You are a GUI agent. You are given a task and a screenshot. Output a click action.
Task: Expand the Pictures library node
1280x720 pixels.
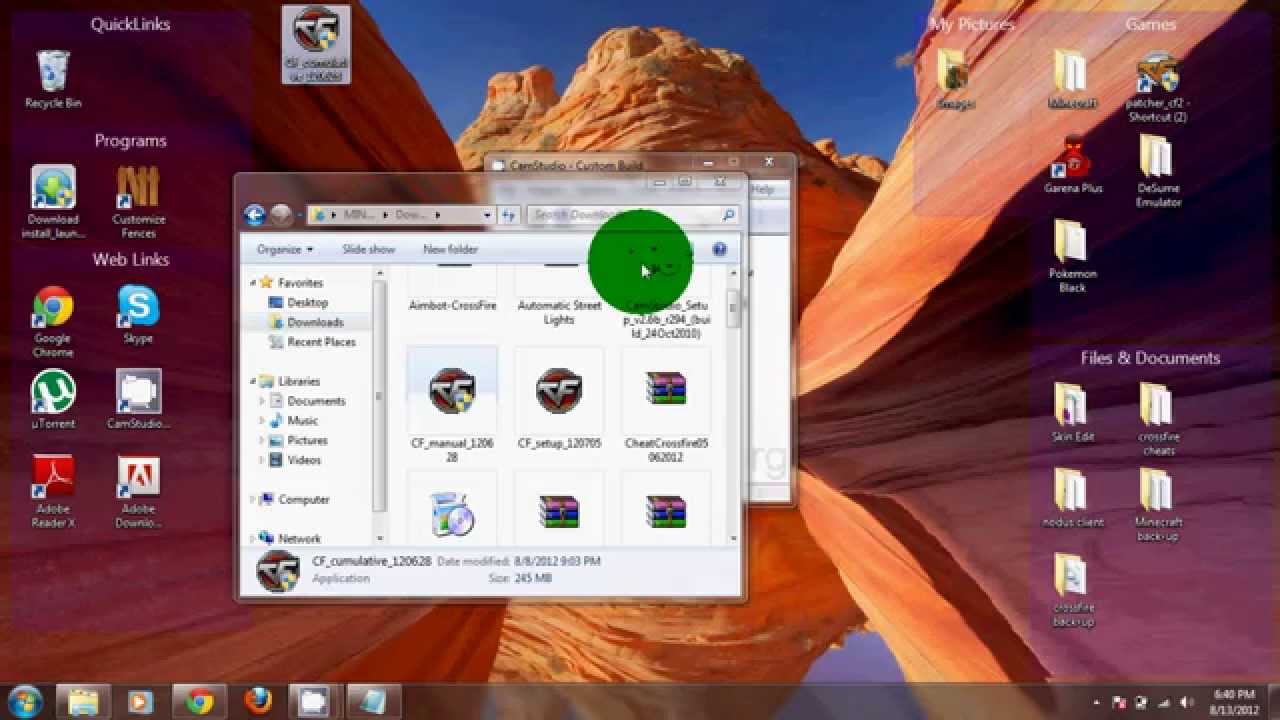[x=263, y=440]
